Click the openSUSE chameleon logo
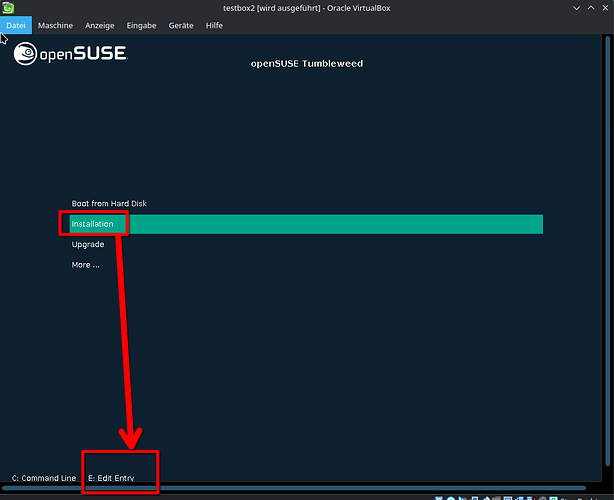614x500 pixels. pyautogui.click(x=27, y=53)
